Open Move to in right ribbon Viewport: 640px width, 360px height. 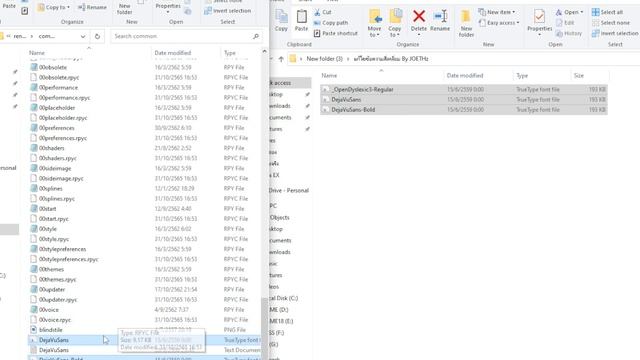coord(374,24)
